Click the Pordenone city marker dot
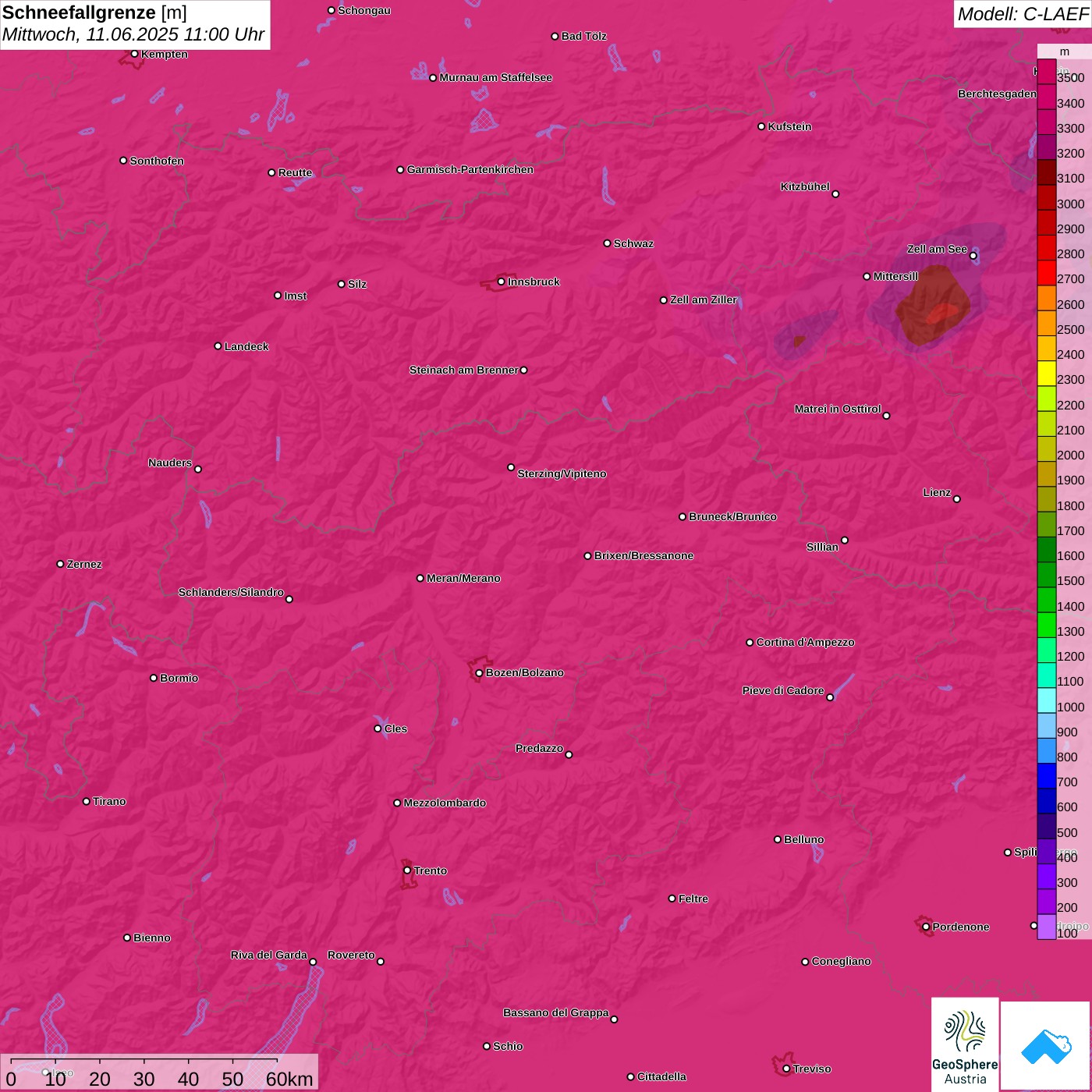The width and height of the screenshot is (1092, 1092). (926, 927)
